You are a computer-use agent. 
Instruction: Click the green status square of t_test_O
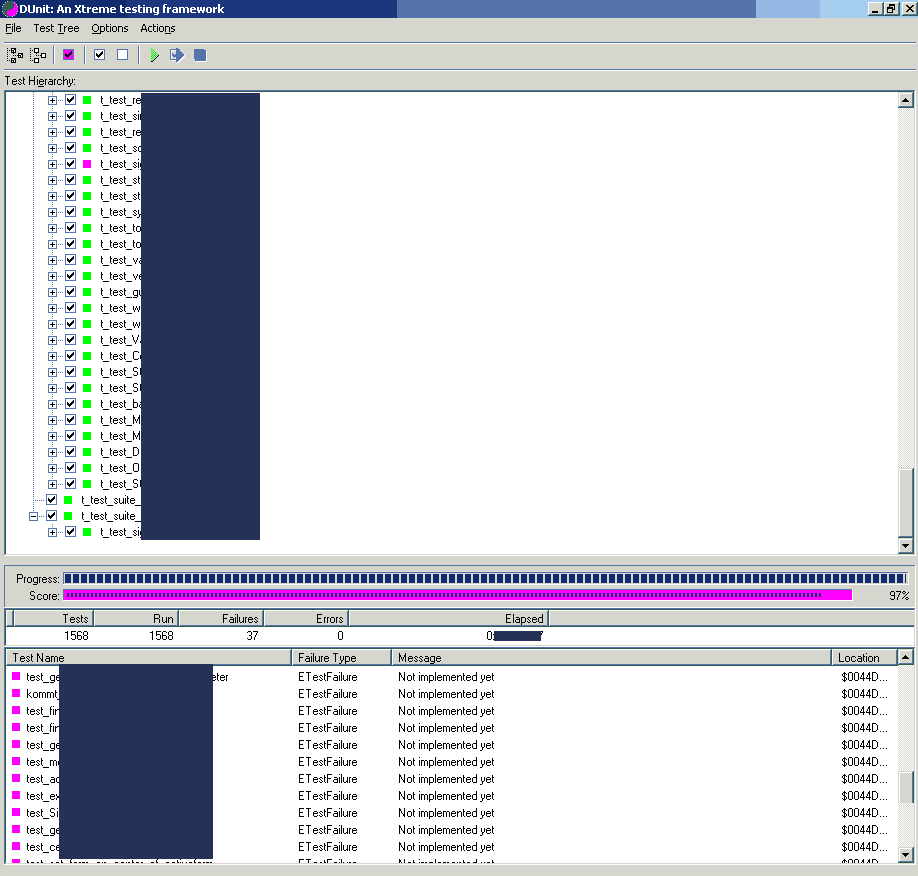tap(87, 468)
